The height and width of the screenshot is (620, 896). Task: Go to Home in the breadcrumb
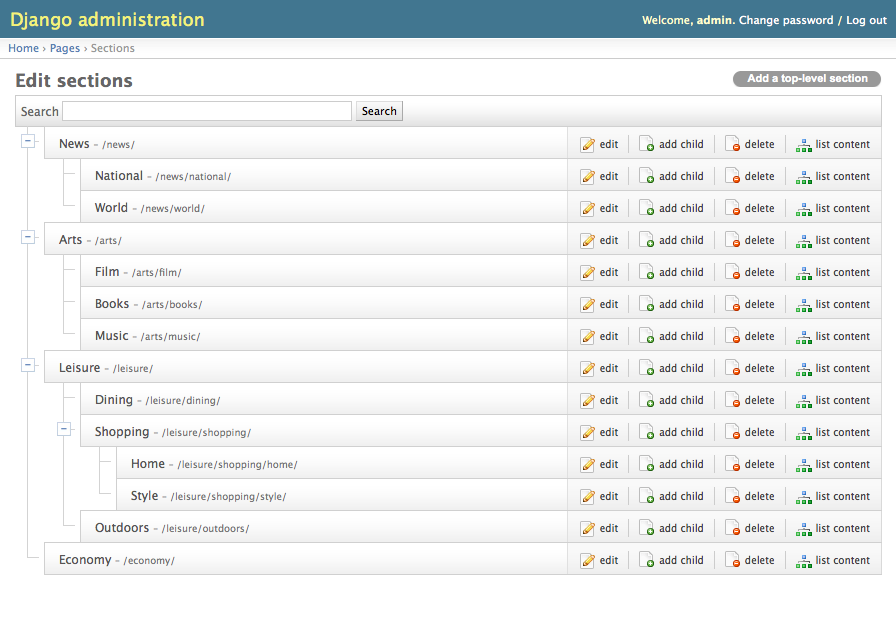23,48
